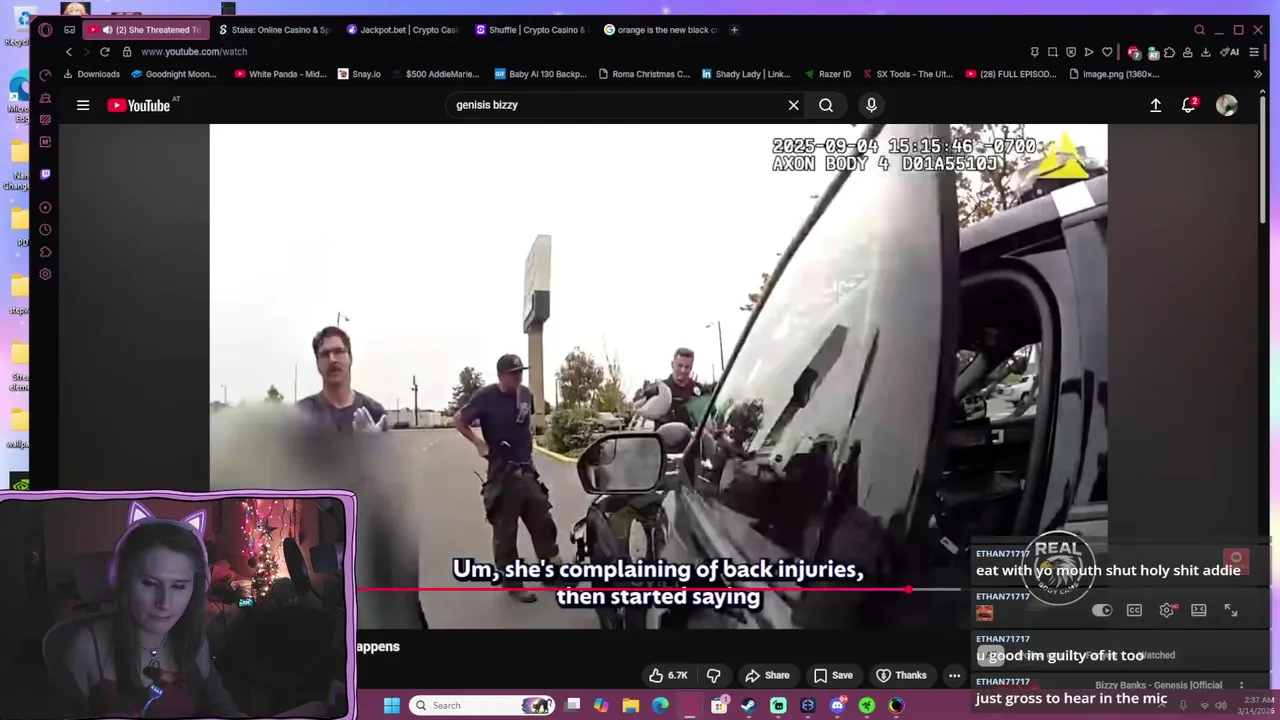Open 'White Panda - Mid...' bookmark
The height and width of the screenshot is (720, 1280).
[280, 74]
